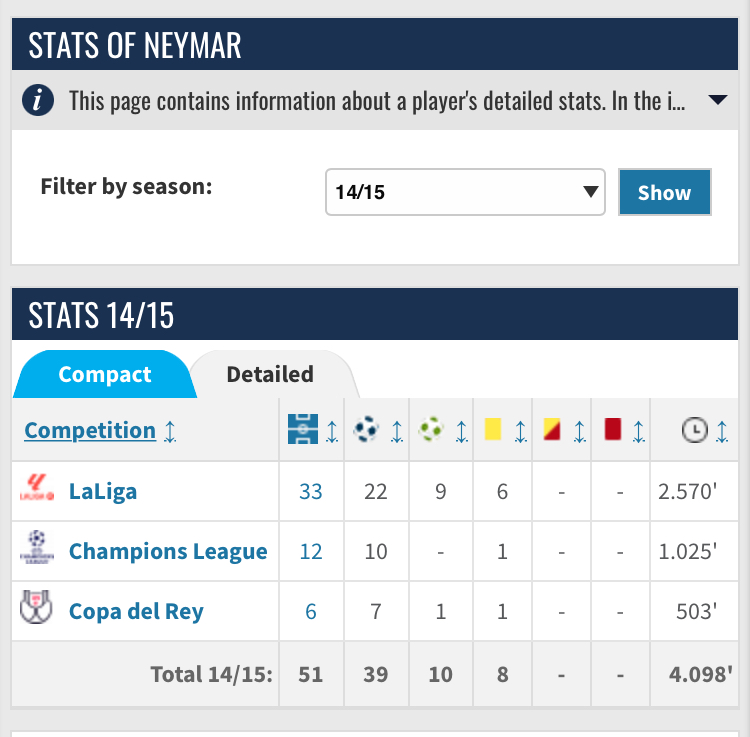Image resolution: width=750 pixels, height=737 pixels.
Task: Sort by goals scored ball icon
Action: click(367, 430)
